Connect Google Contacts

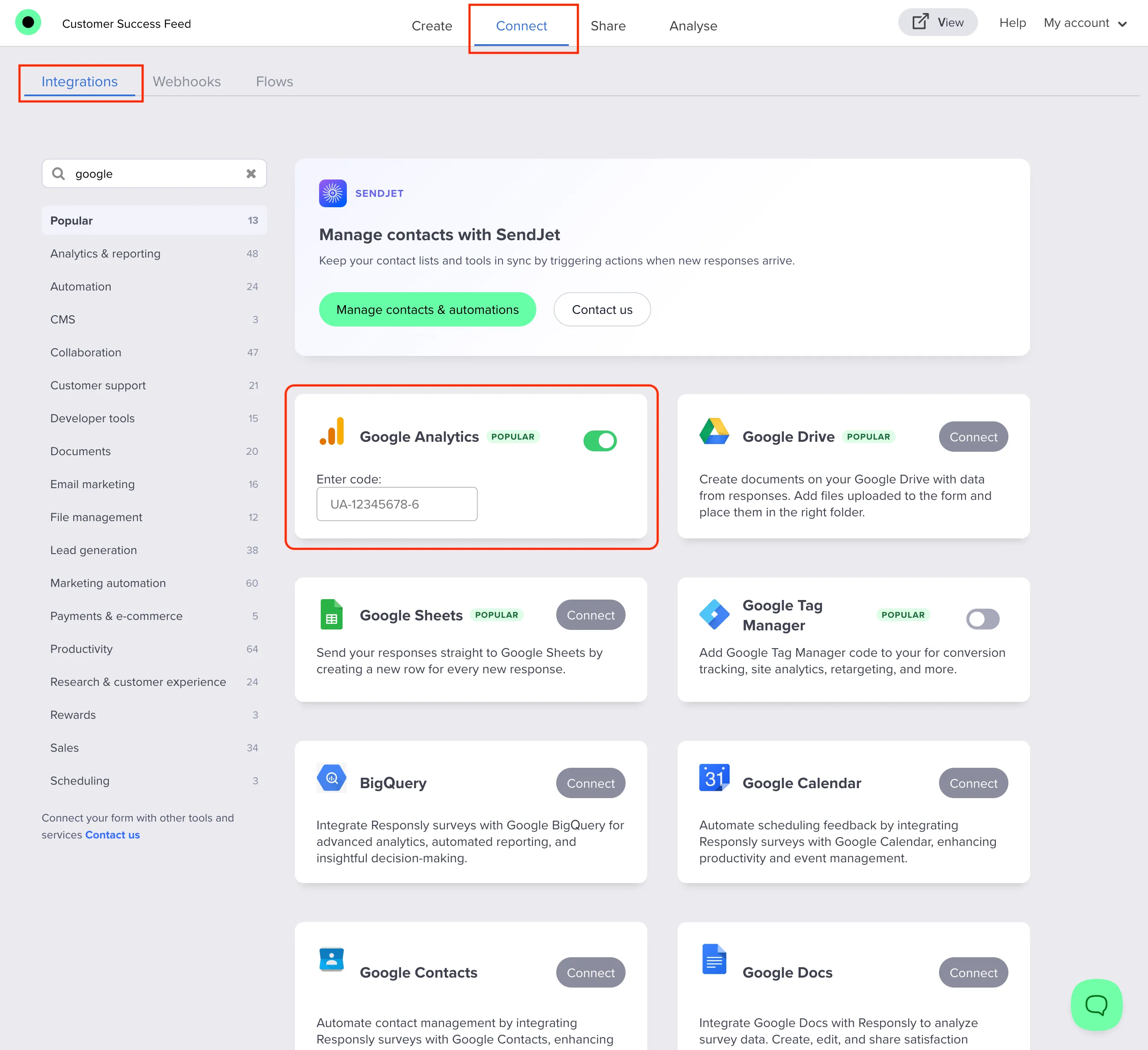(x=590, y=972)
